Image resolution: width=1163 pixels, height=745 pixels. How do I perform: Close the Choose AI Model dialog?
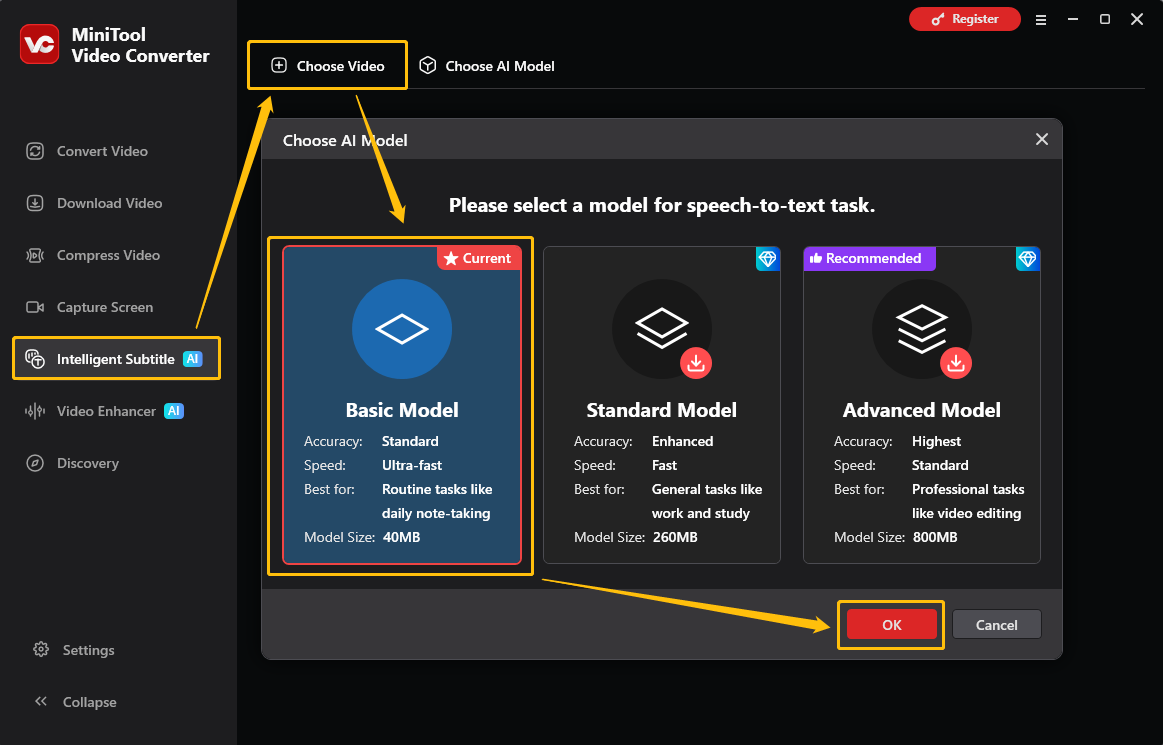(1041, 140)
